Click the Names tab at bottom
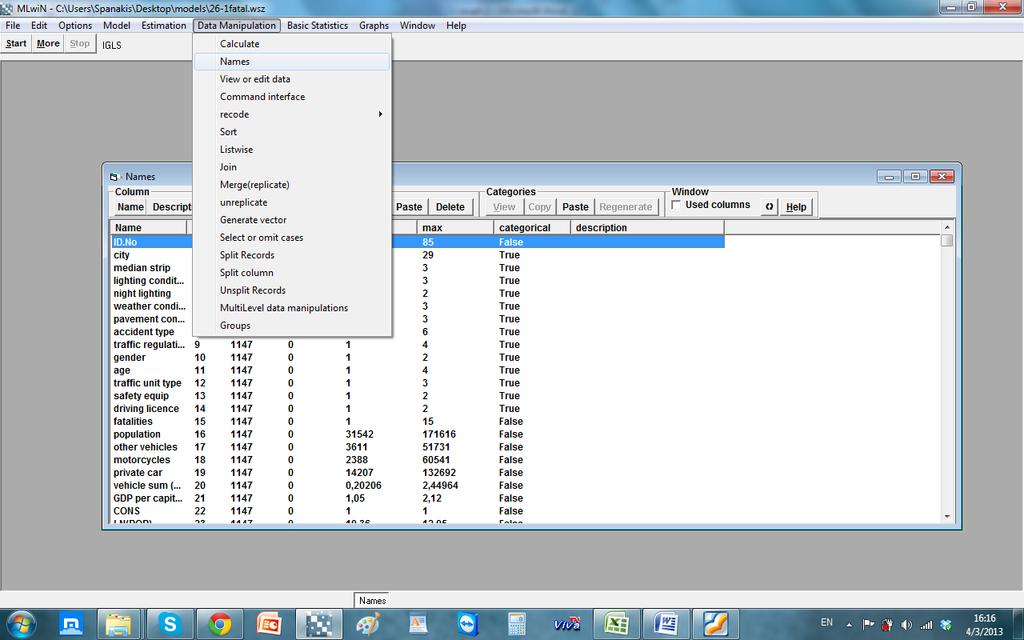 click(372, 601)
